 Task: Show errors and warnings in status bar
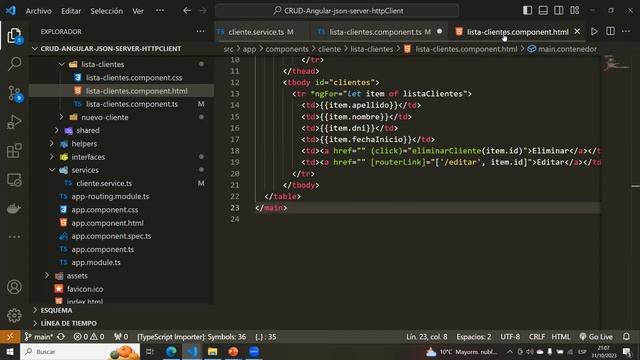coord(89,337)
